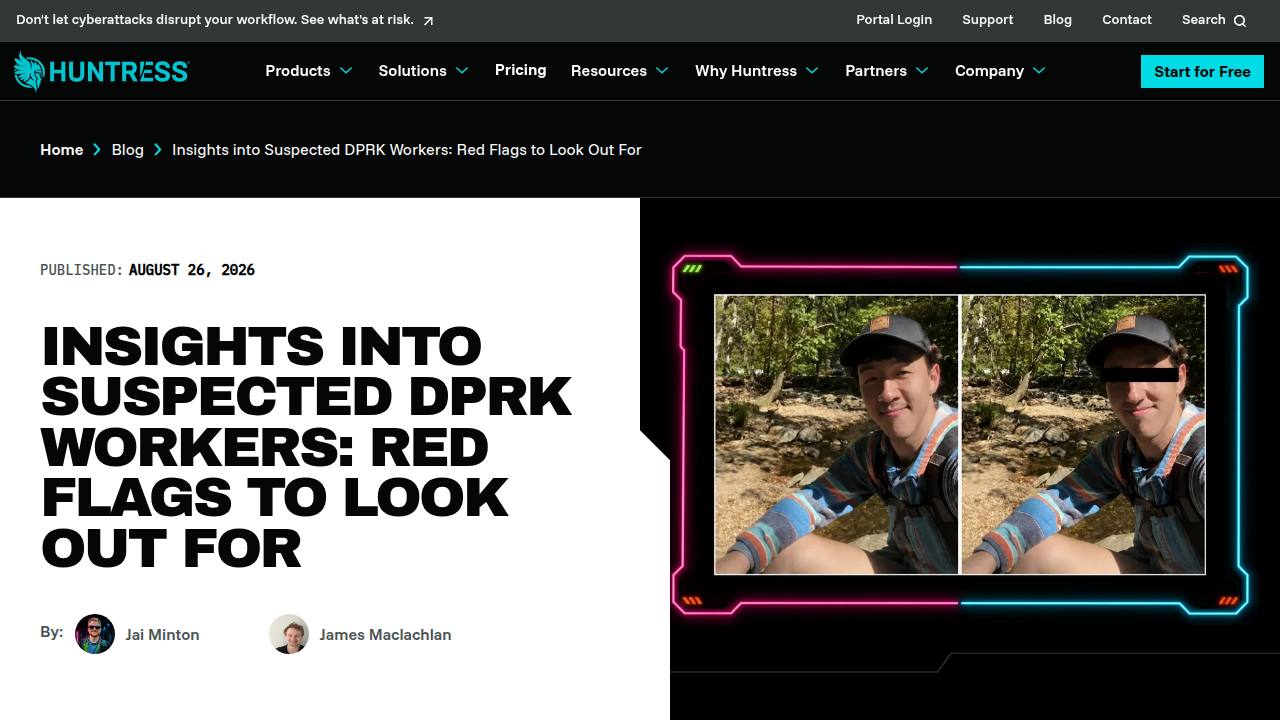Navigate to Blog in the breadcrumb

[x=127, y=150]
